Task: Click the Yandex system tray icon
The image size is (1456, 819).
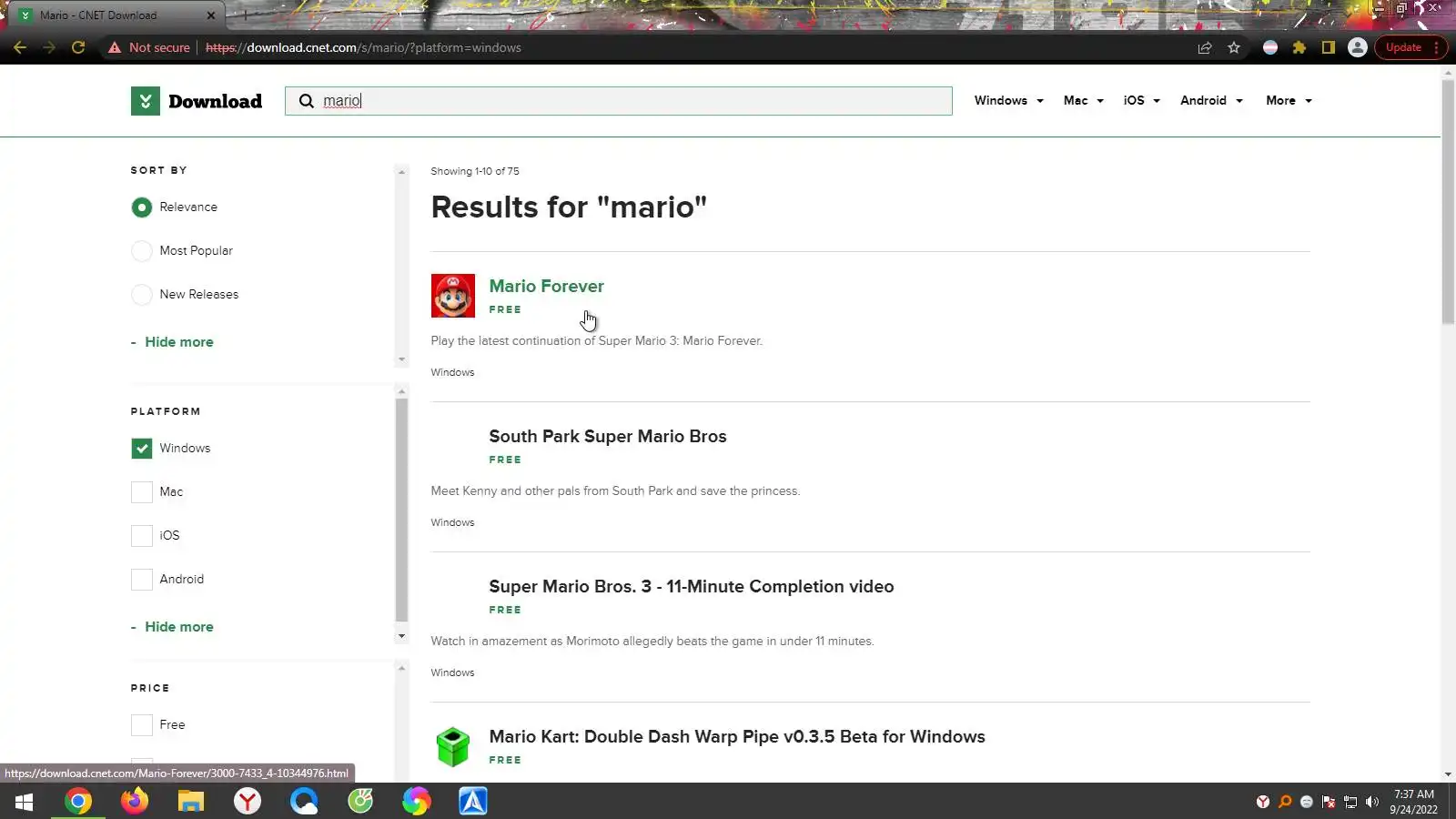Action: [x=1263, y=802]
